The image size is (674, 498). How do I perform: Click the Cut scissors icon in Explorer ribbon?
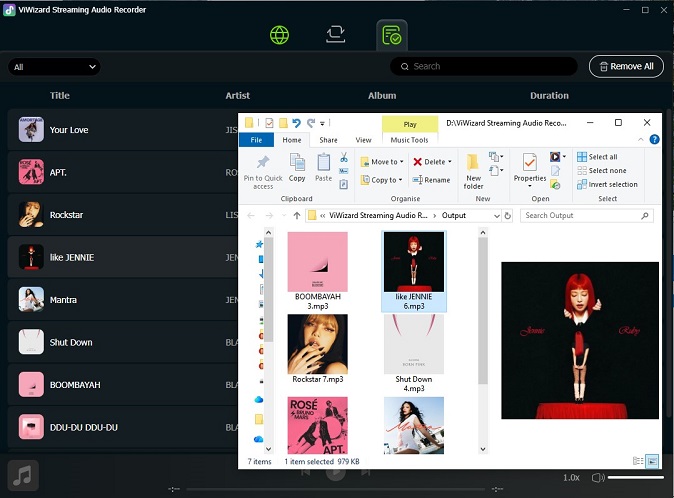tap(343, 157)
